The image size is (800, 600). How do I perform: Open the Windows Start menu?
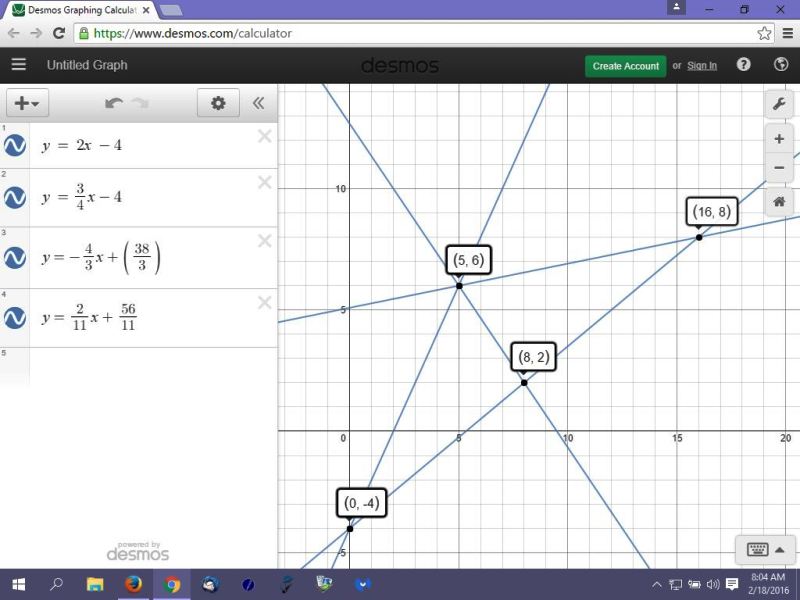coord(18,584)
